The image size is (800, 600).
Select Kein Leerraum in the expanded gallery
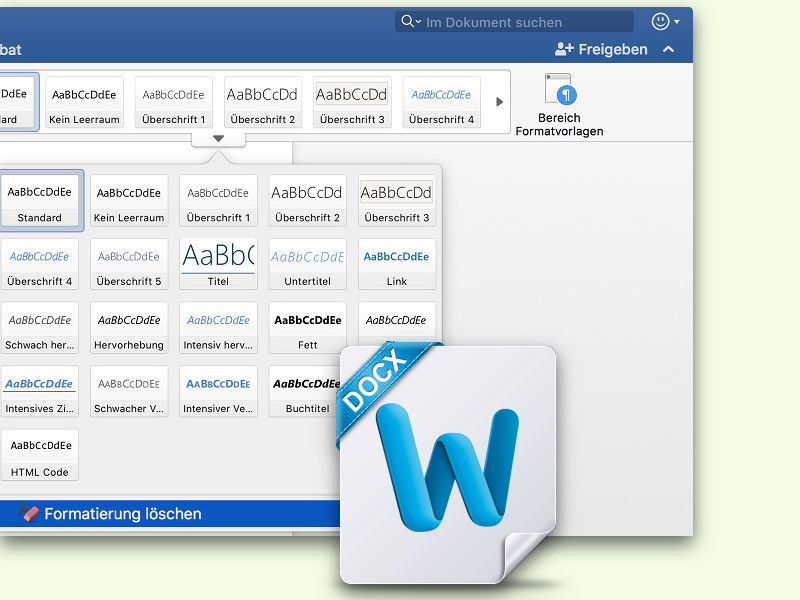coord(129,200)
